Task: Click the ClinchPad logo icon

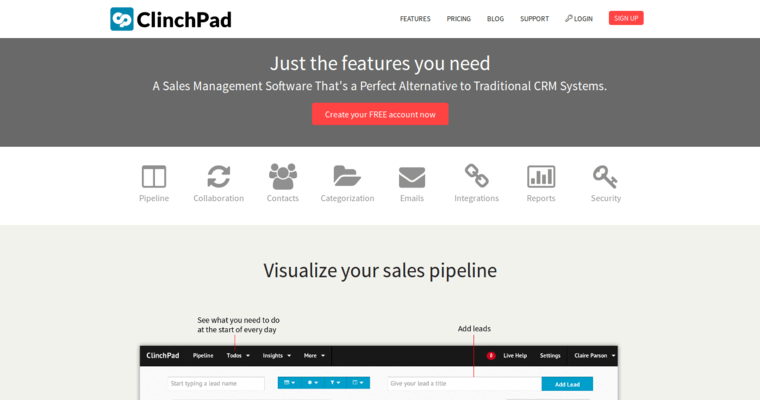Action: [x=122, y=19]
